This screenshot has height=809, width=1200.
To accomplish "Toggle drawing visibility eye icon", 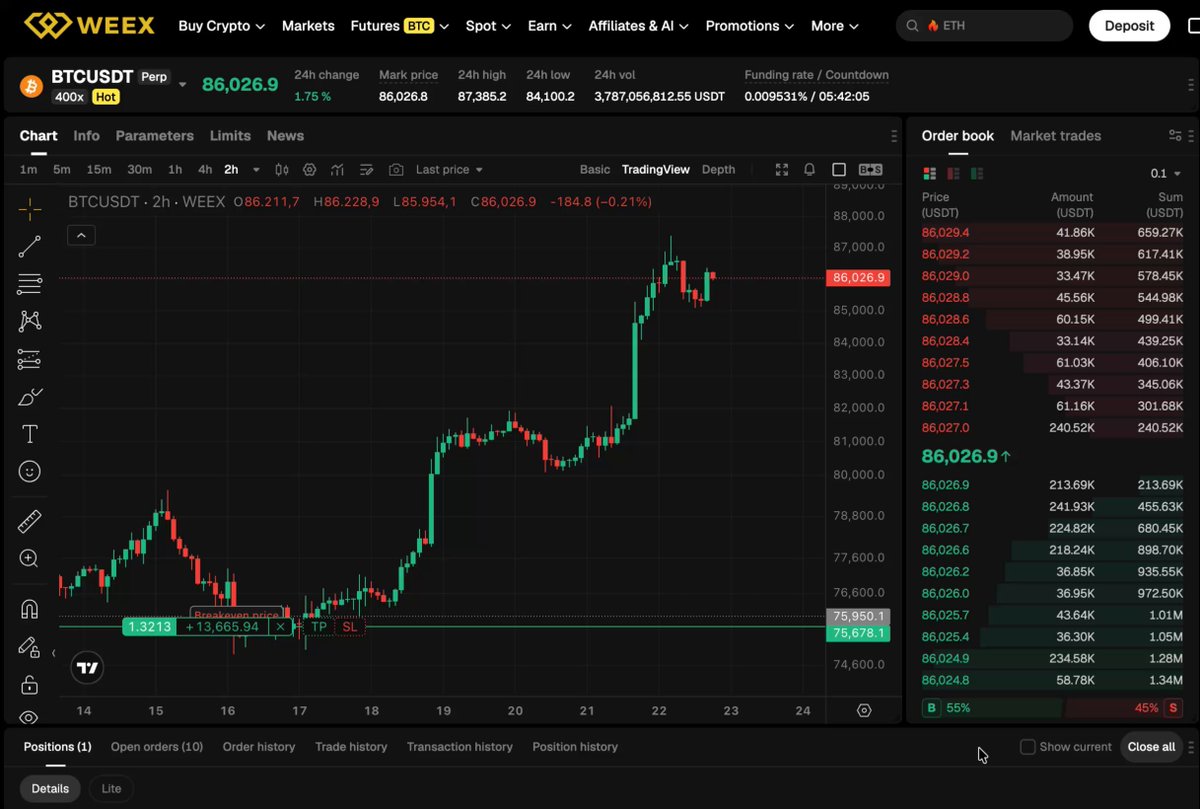I will click(x=30, y=717).
